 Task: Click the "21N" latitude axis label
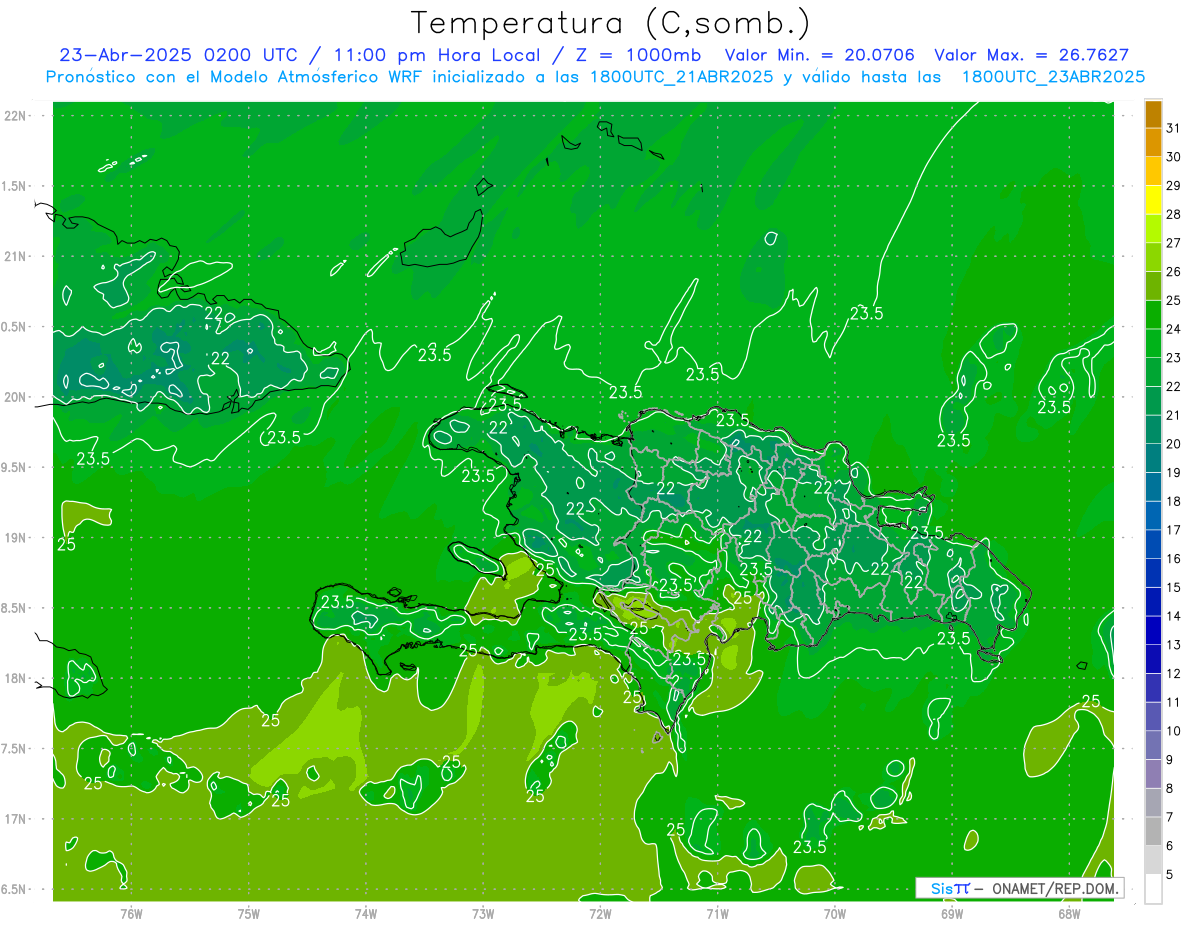coord(16,256)
